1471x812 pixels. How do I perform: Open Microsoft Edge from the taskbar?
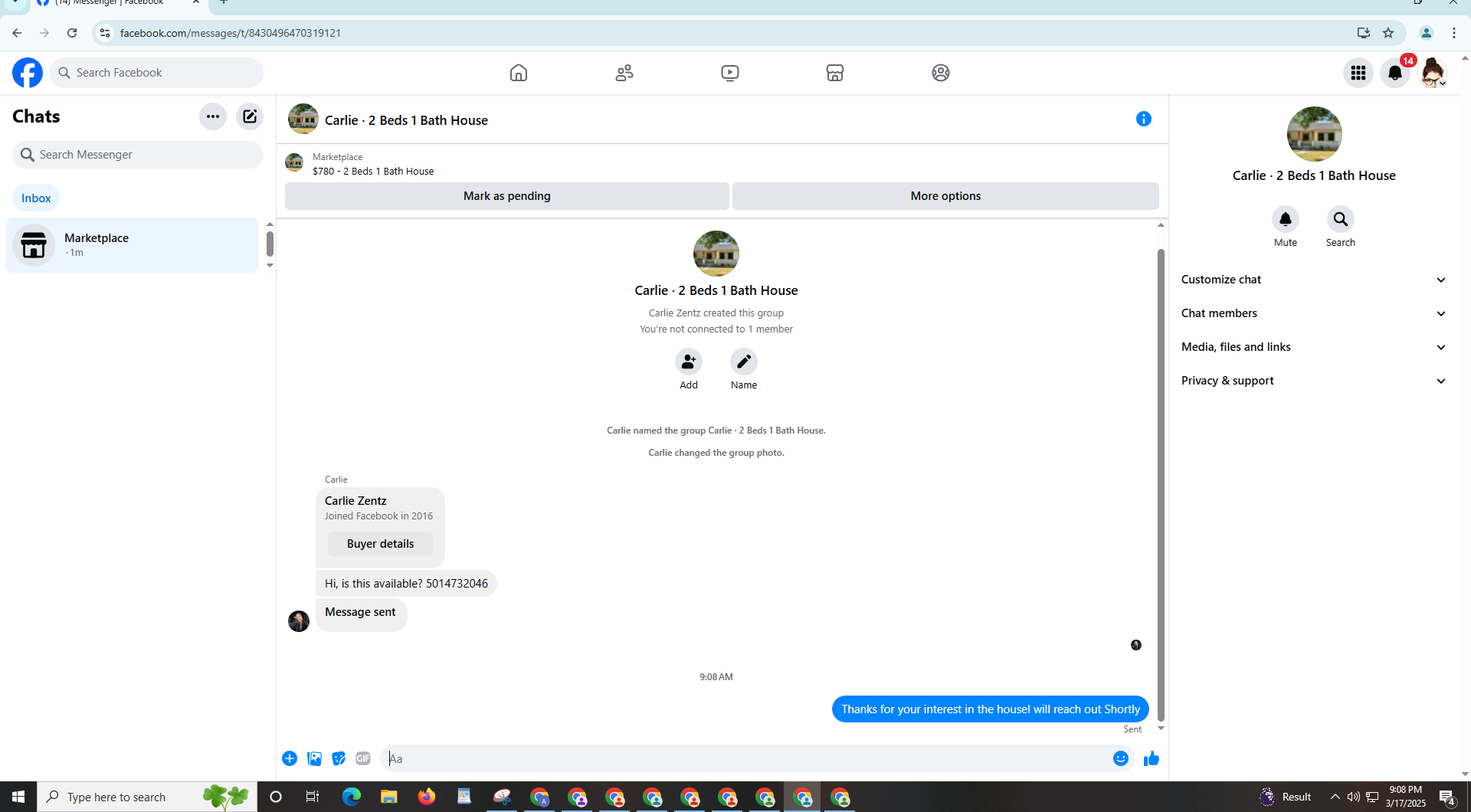click(352, 797)
